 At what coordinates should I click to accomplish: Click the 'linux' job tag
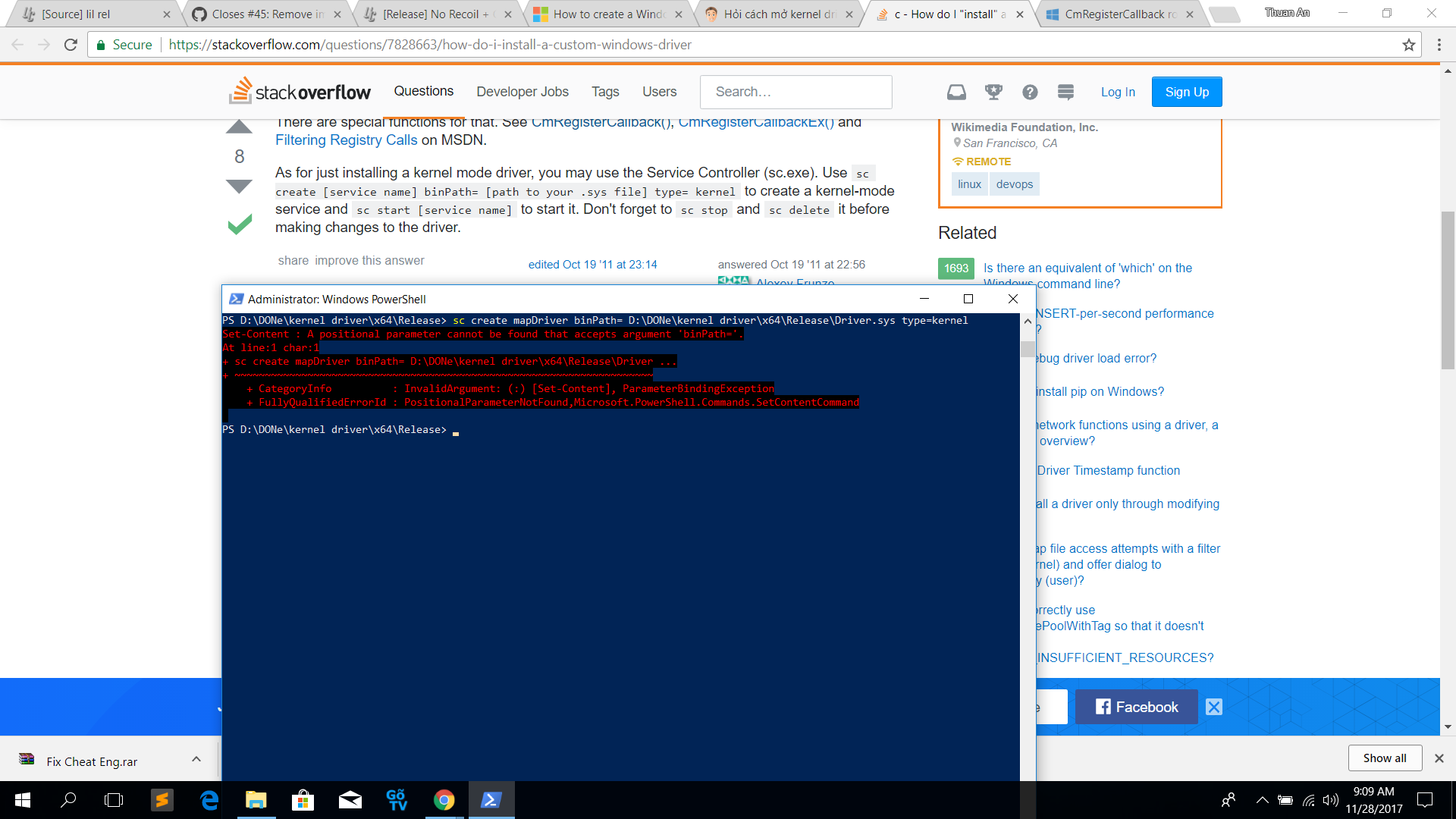pos(969,184)
